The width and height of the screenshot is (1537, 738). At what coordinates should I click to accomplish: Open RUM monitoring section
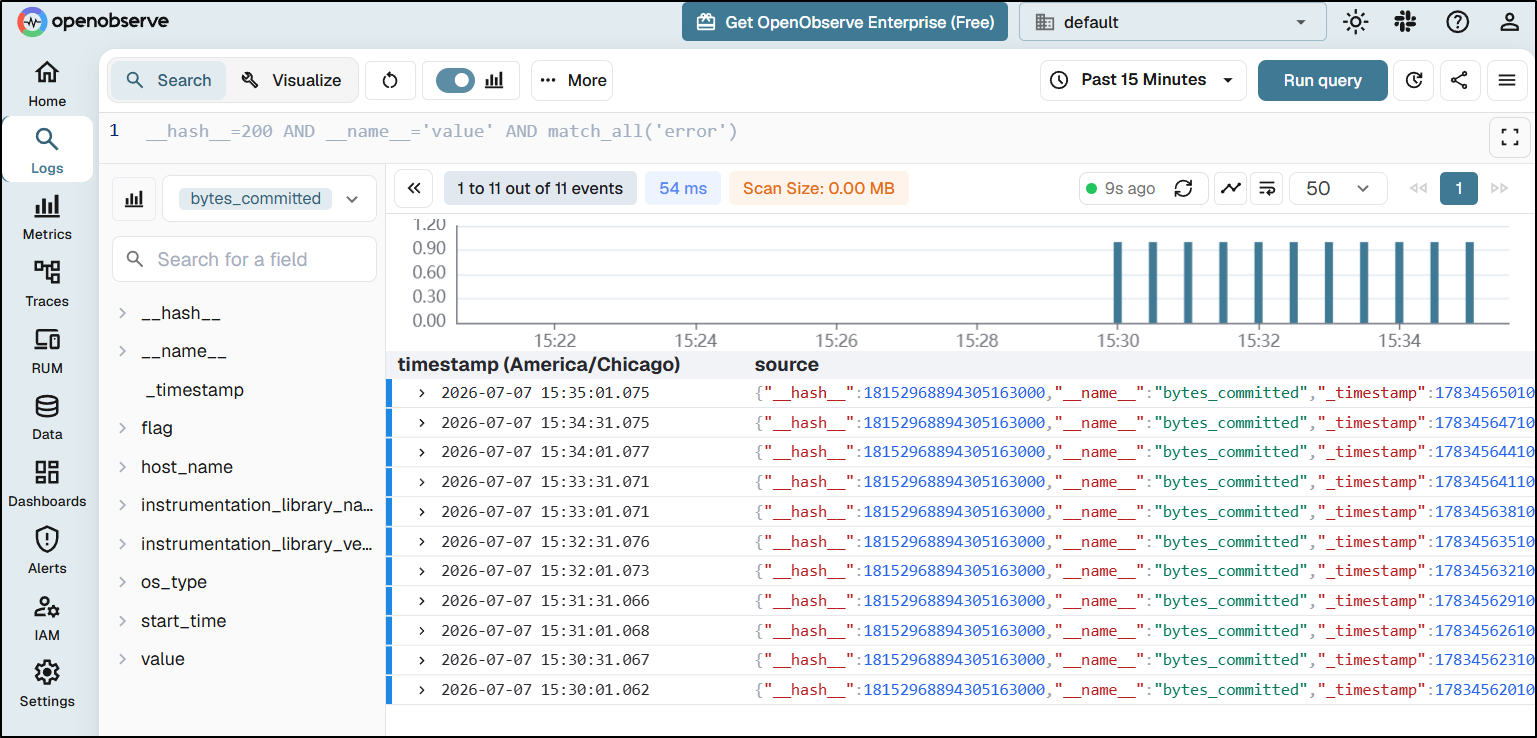pyautogui.click(x=47, y=351)
